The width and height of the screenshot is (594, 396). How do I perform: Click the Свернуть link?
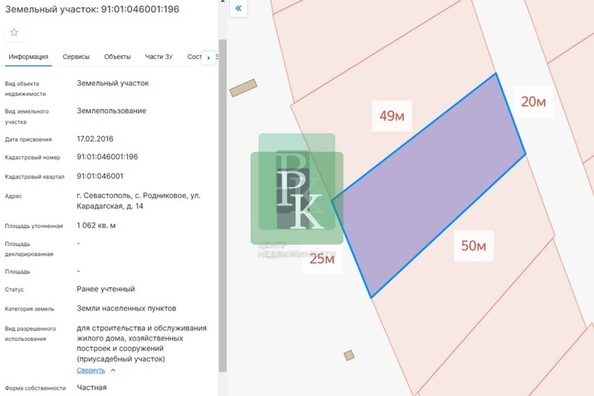click(x=91, y=370)
